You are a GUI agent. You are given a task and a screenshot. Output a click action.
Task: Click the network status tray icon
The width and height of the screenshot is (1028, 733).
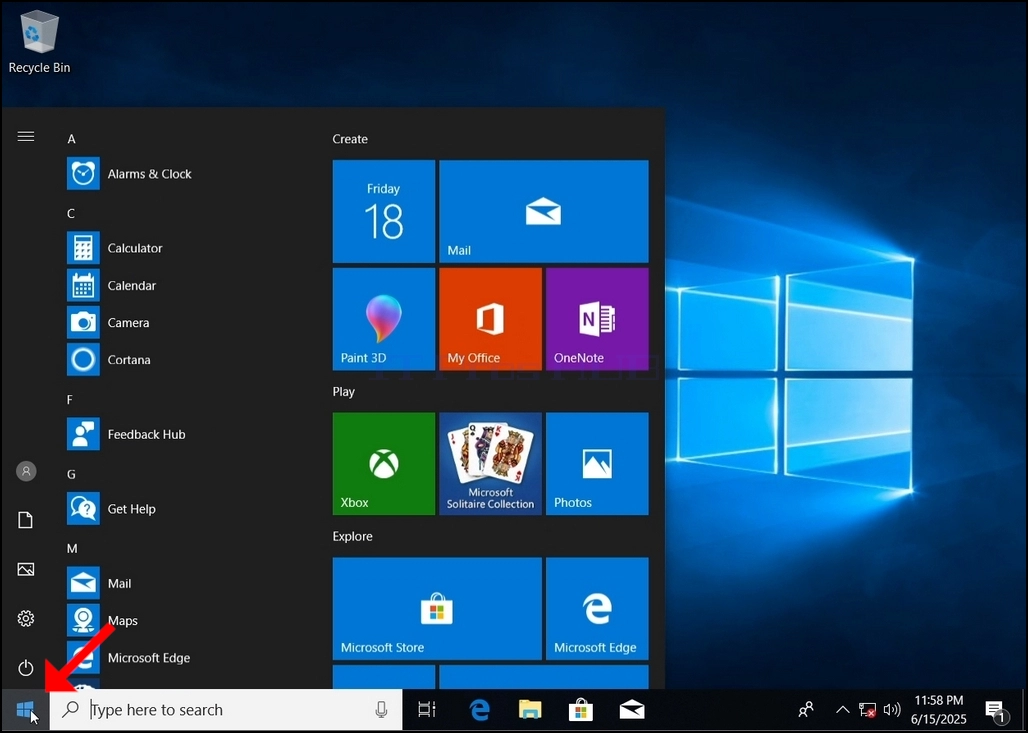[x=867, y=710]
